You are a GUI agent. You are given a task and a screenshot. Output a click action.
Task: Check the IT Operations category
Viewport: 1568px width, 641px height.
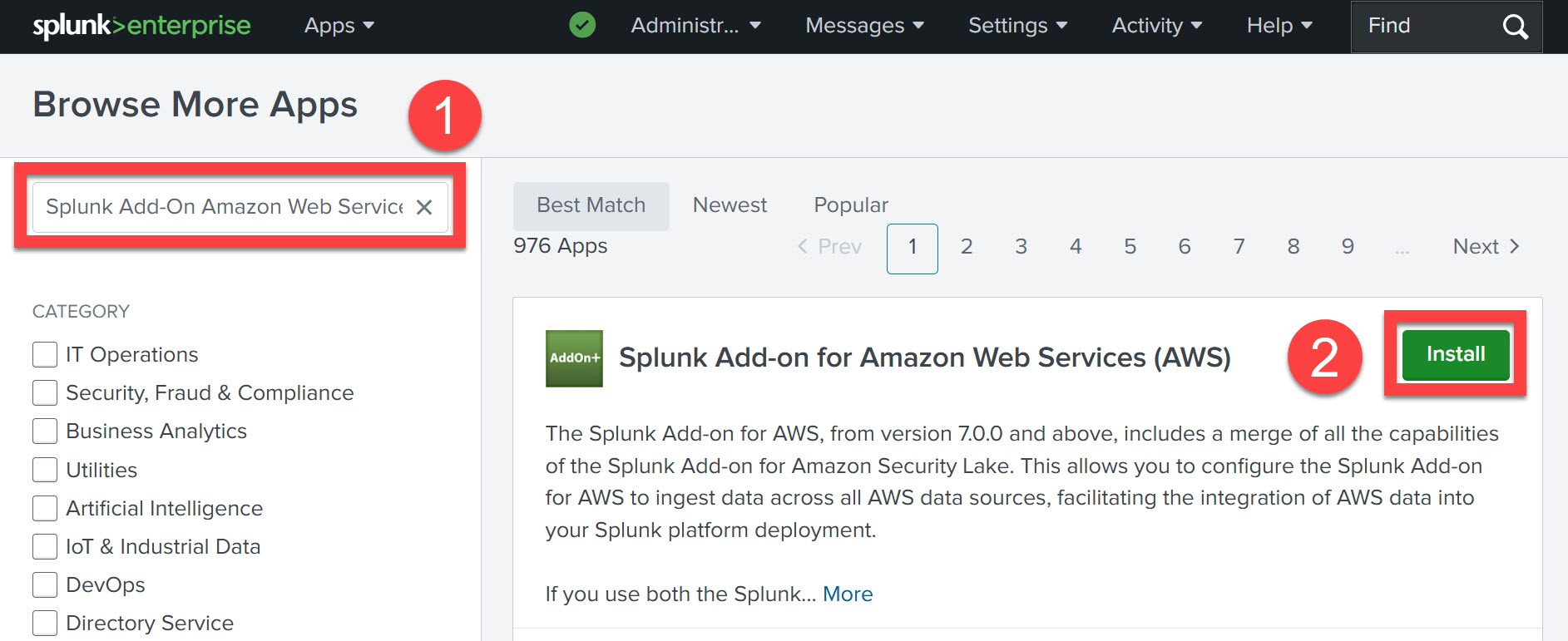tap(45, 353)
